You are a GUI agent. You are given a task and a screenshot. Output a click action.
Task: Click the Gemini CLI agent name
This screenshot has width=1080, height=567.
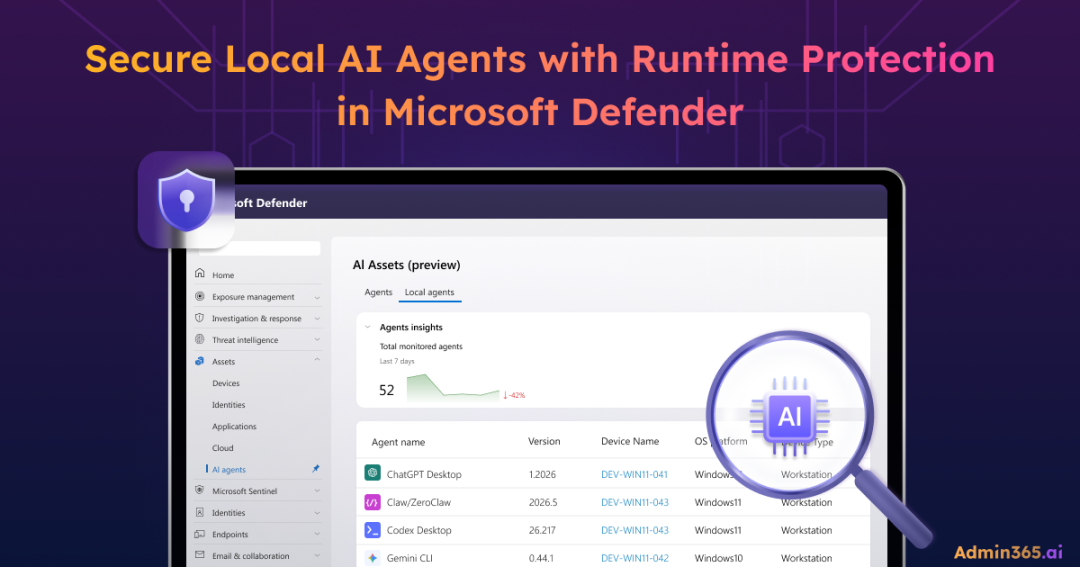(410, 558)
